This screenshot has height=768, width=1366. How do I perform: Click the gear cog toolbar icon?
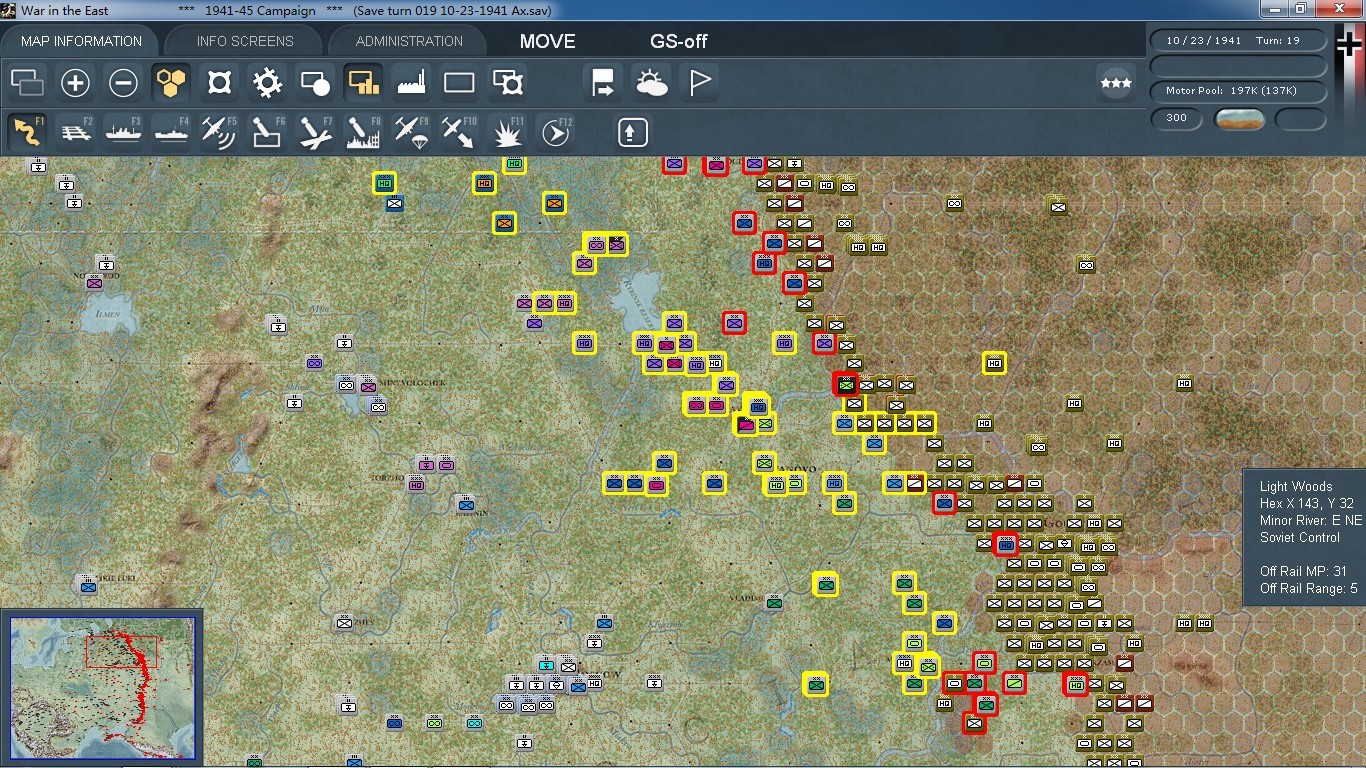tap(267, 83)
